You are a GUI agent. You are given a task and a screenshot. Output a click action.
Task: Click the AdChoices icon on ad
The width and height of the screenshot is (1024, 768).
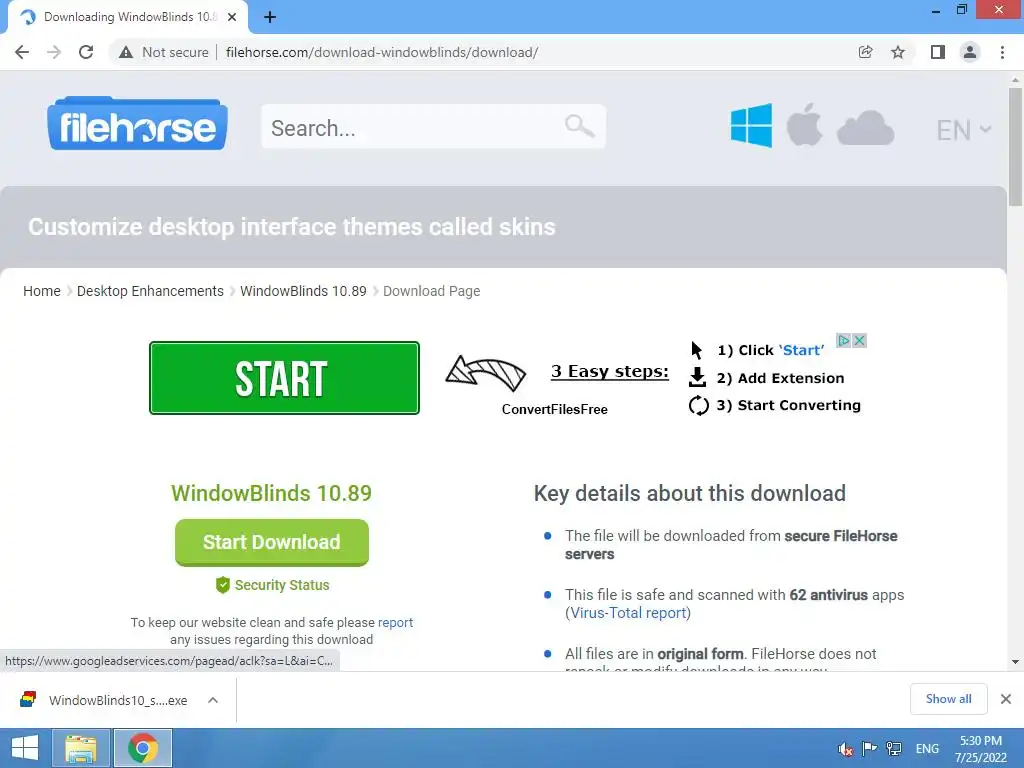pos(844,340)
